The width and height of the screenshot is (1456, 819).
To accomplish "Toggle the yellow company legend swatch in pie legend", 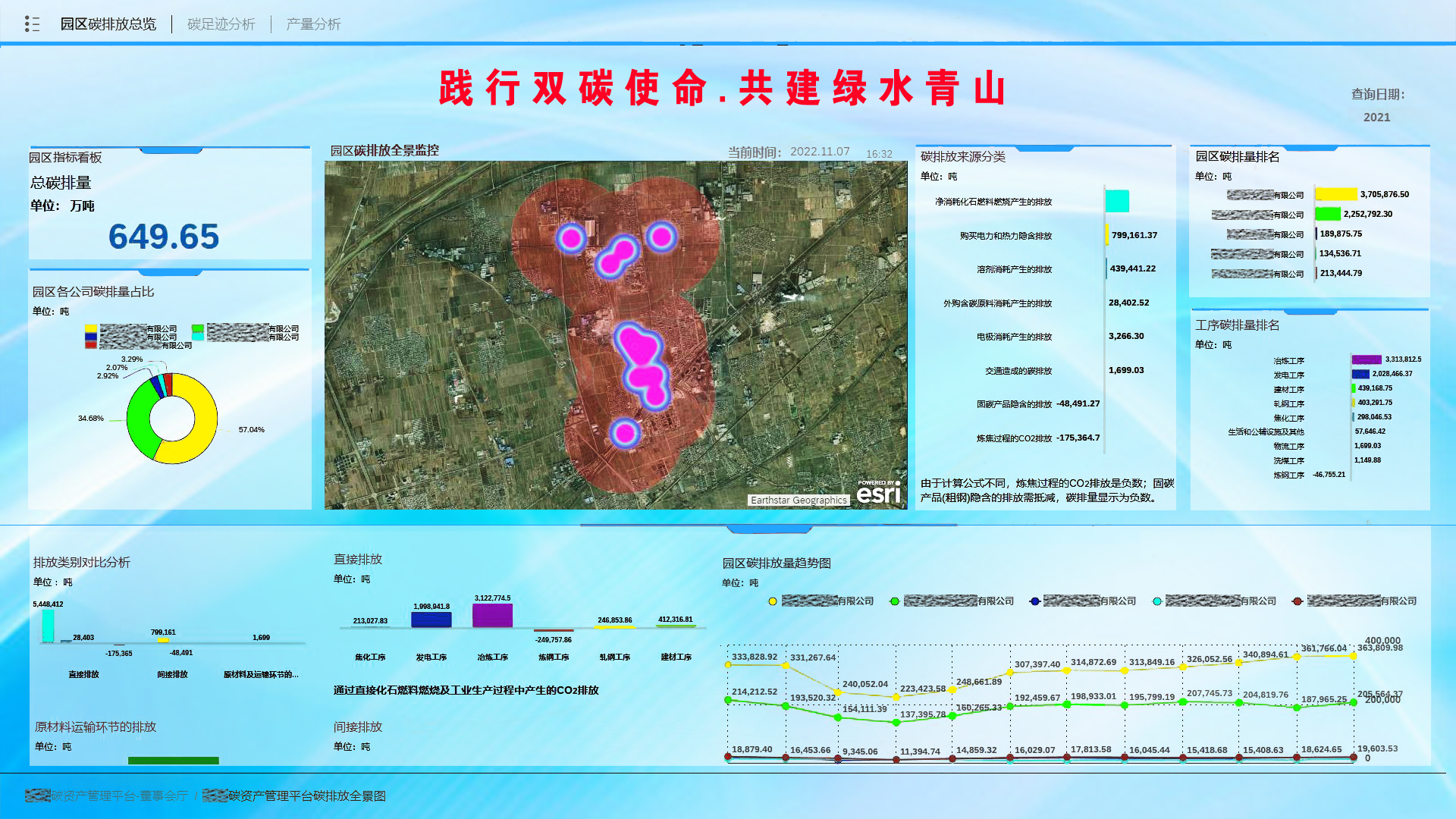I will point(91,328).
